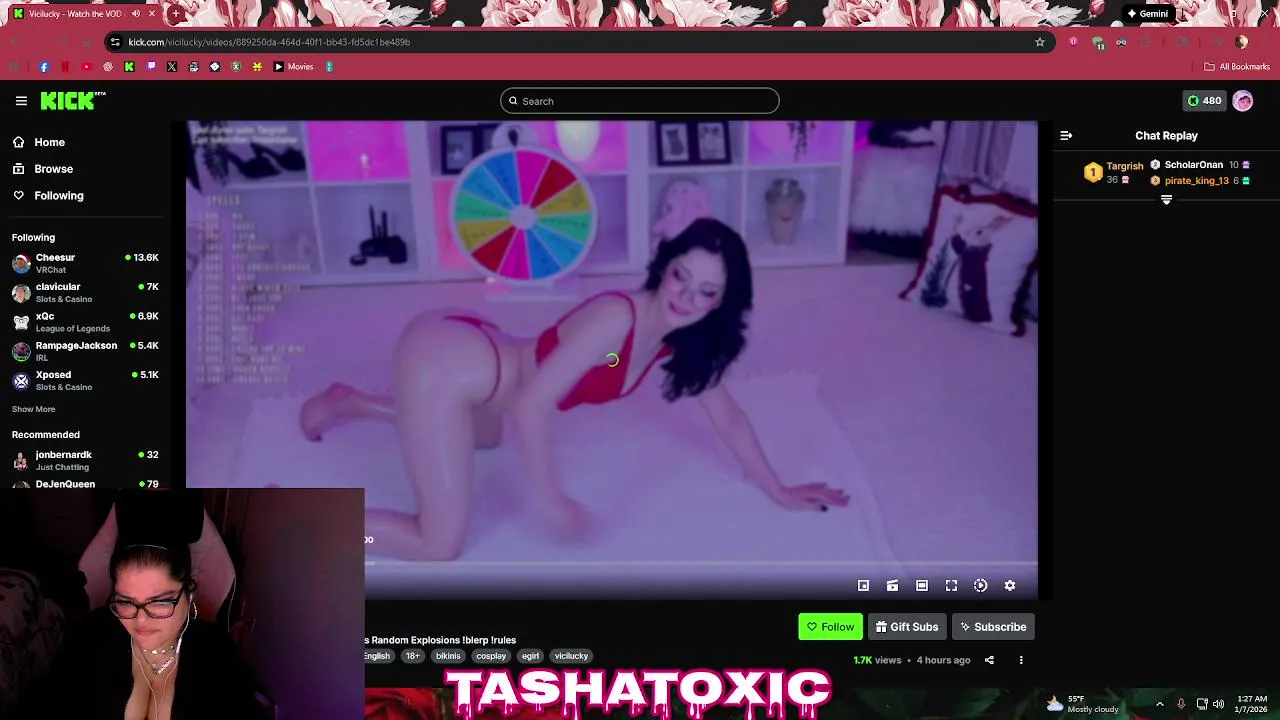Viewport: 1280px width, 720px height.
Task: Open Twitch bookmark
Action: coord(151,67)
